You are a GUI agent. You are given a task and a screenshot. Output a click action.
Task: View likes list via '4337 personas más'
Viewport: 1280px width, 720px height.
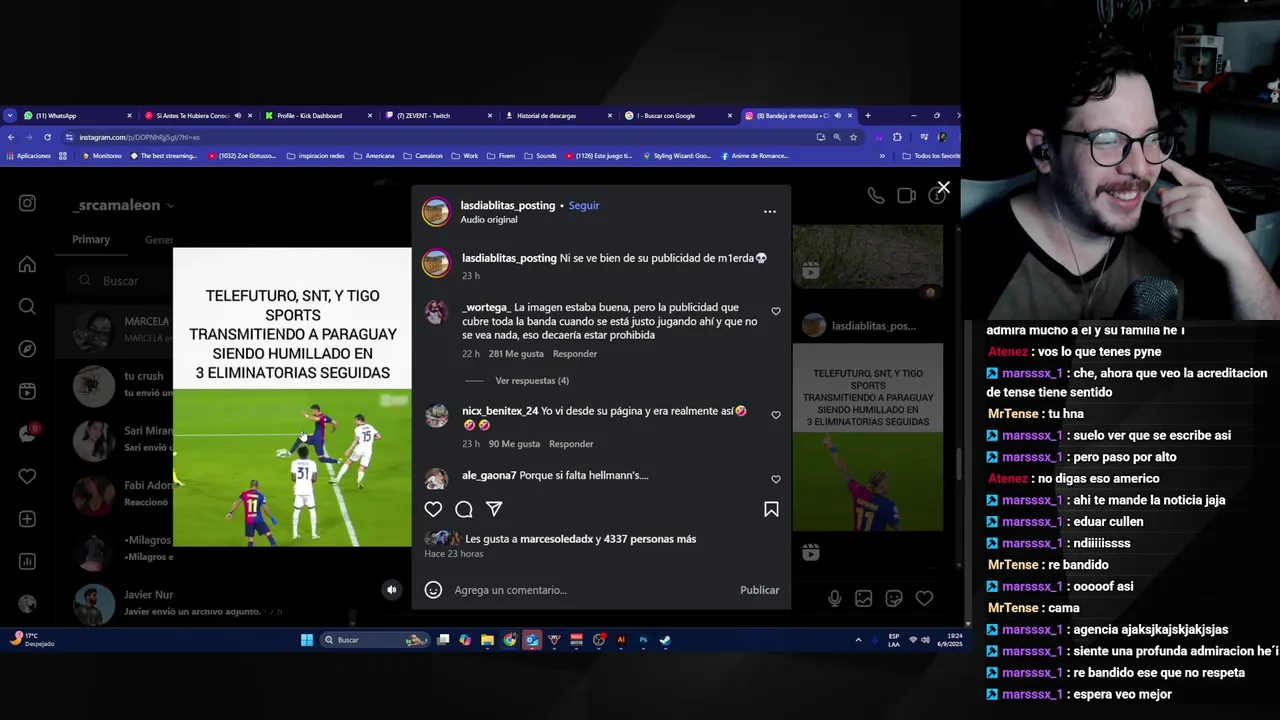(x=650, y=539)
